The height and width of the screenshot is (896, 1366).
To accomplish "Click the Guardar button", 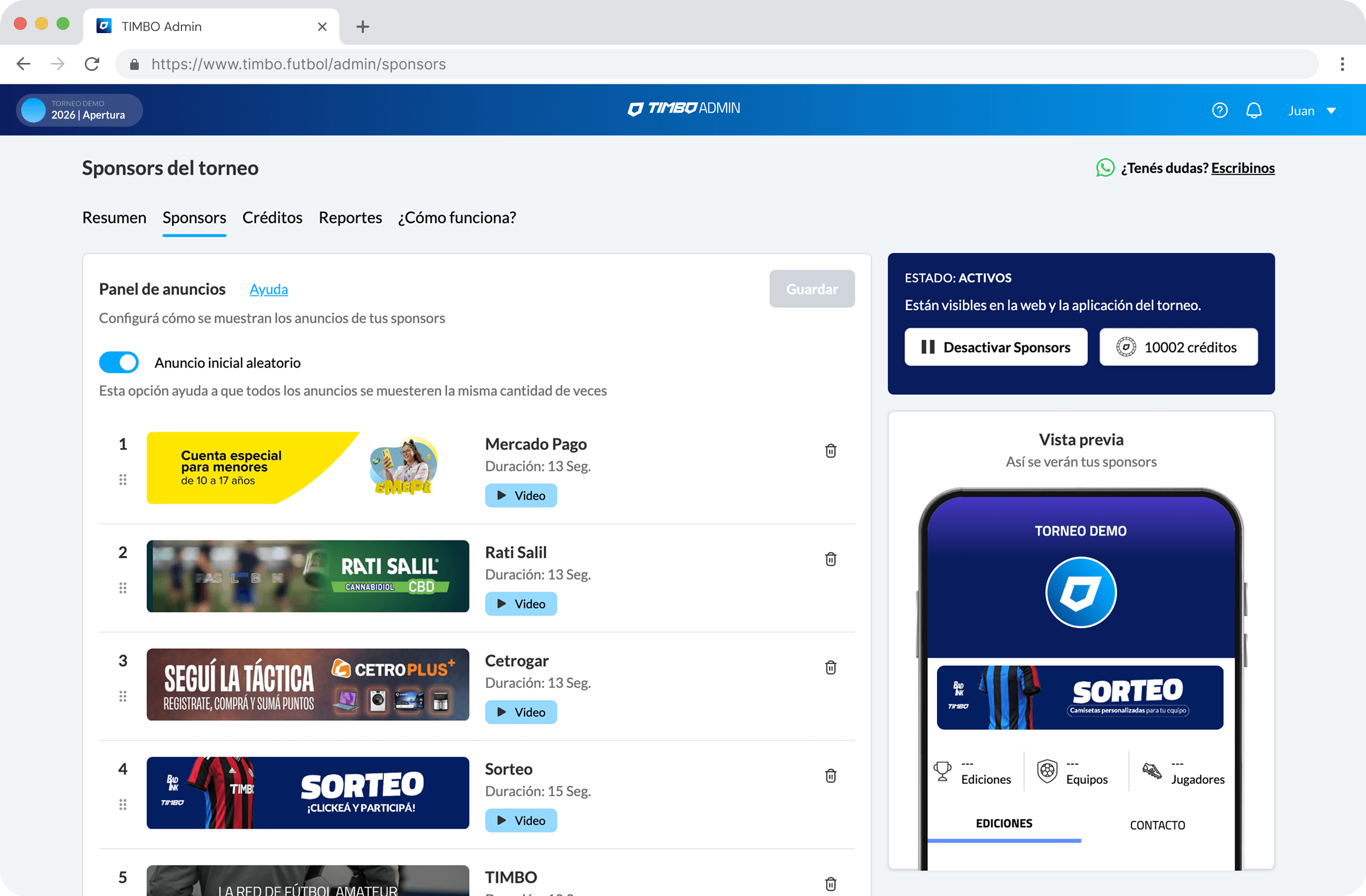I will coord(812,289).
